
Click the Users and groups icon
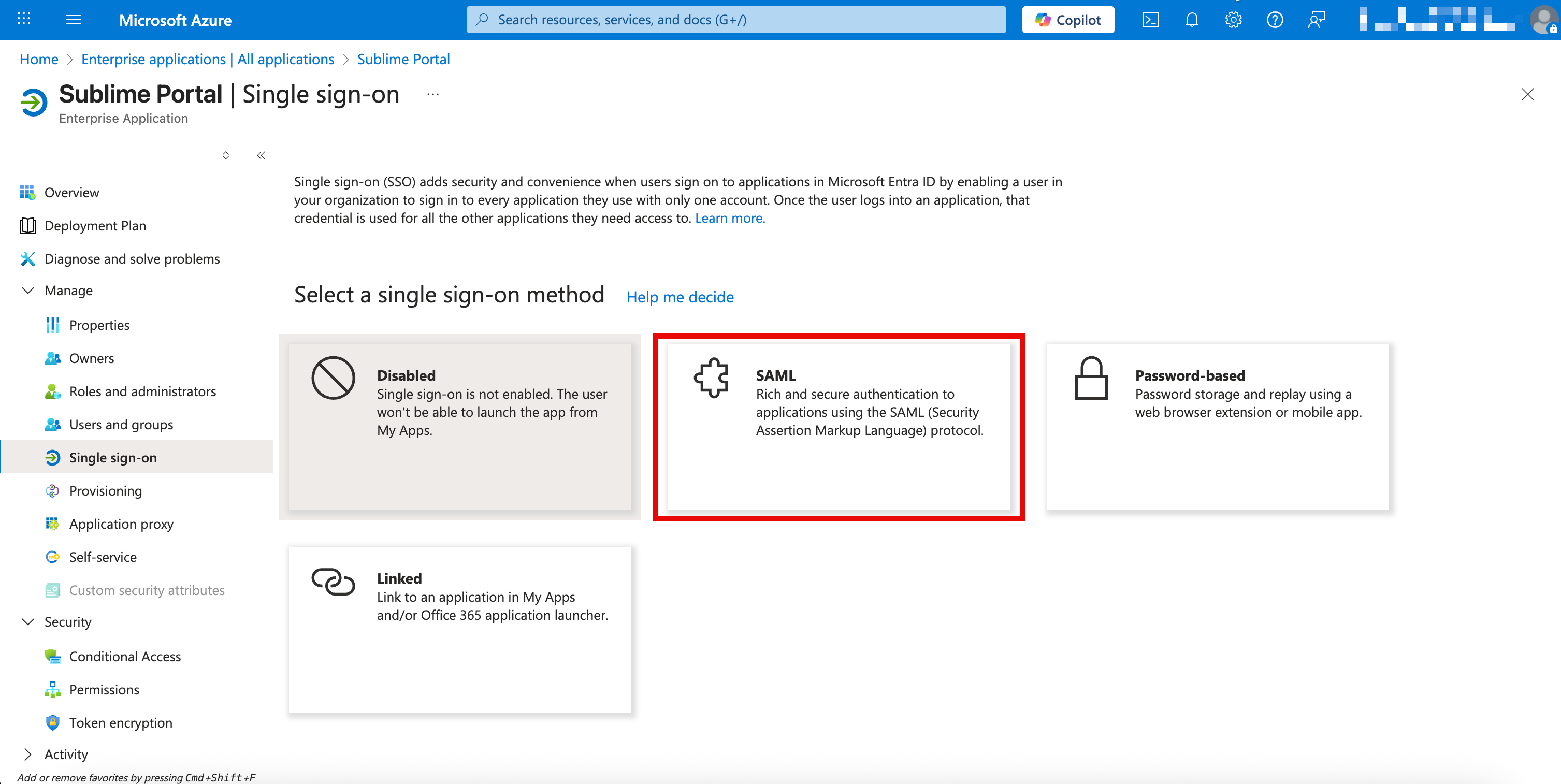53,424
